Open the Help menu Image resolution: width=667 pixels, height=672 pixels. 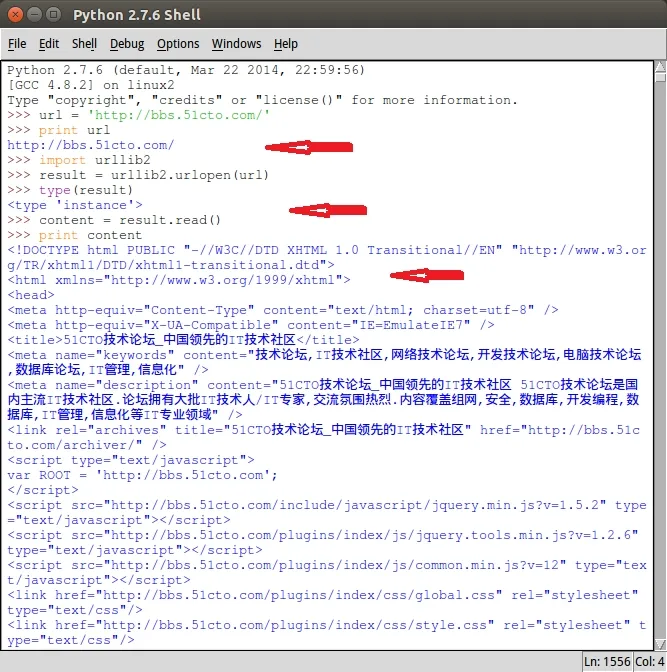(x=285, y=44)
